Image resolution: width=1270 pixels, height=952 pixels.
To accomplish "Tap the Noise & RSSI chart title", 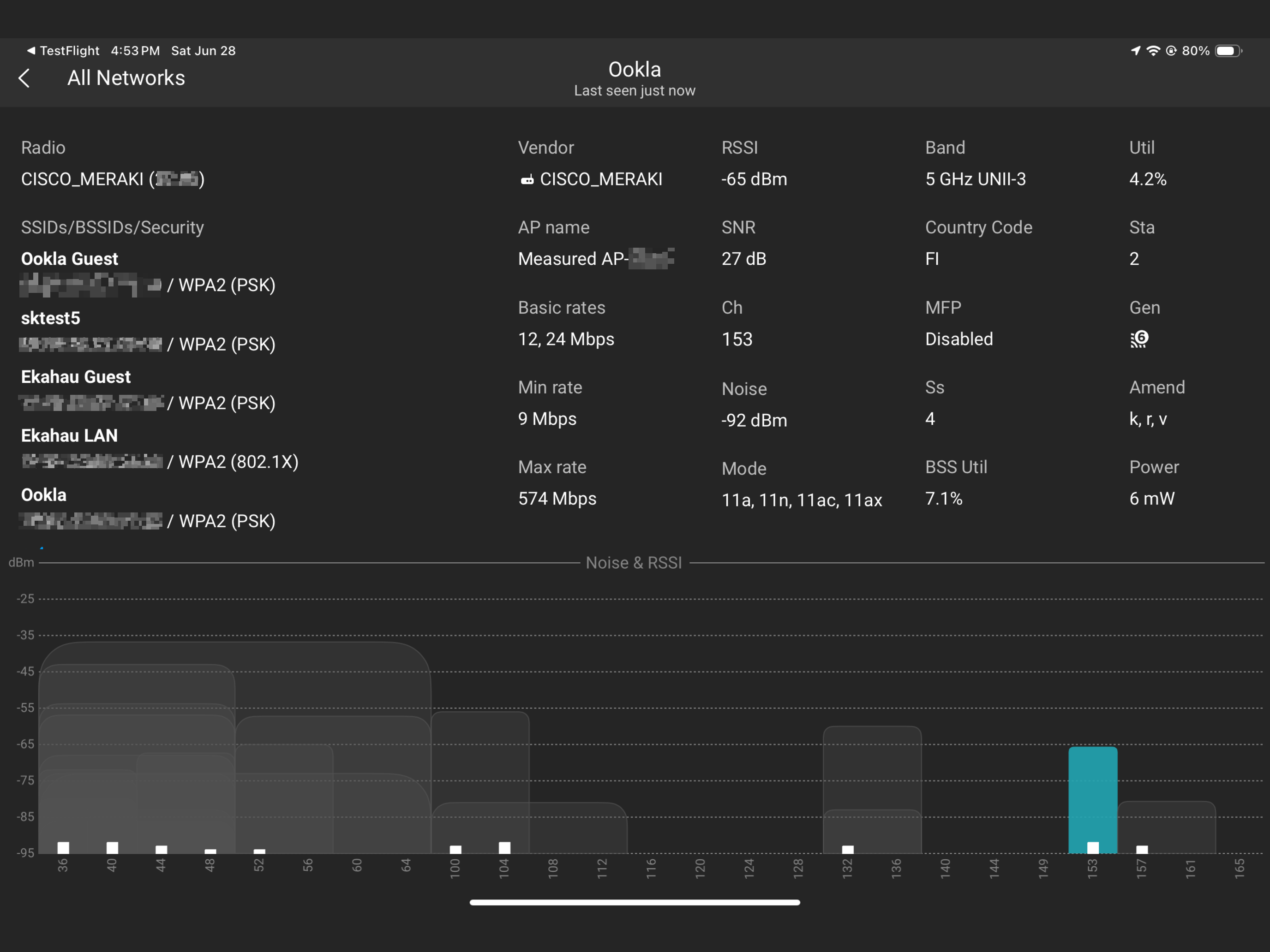I will click(633, 563).
